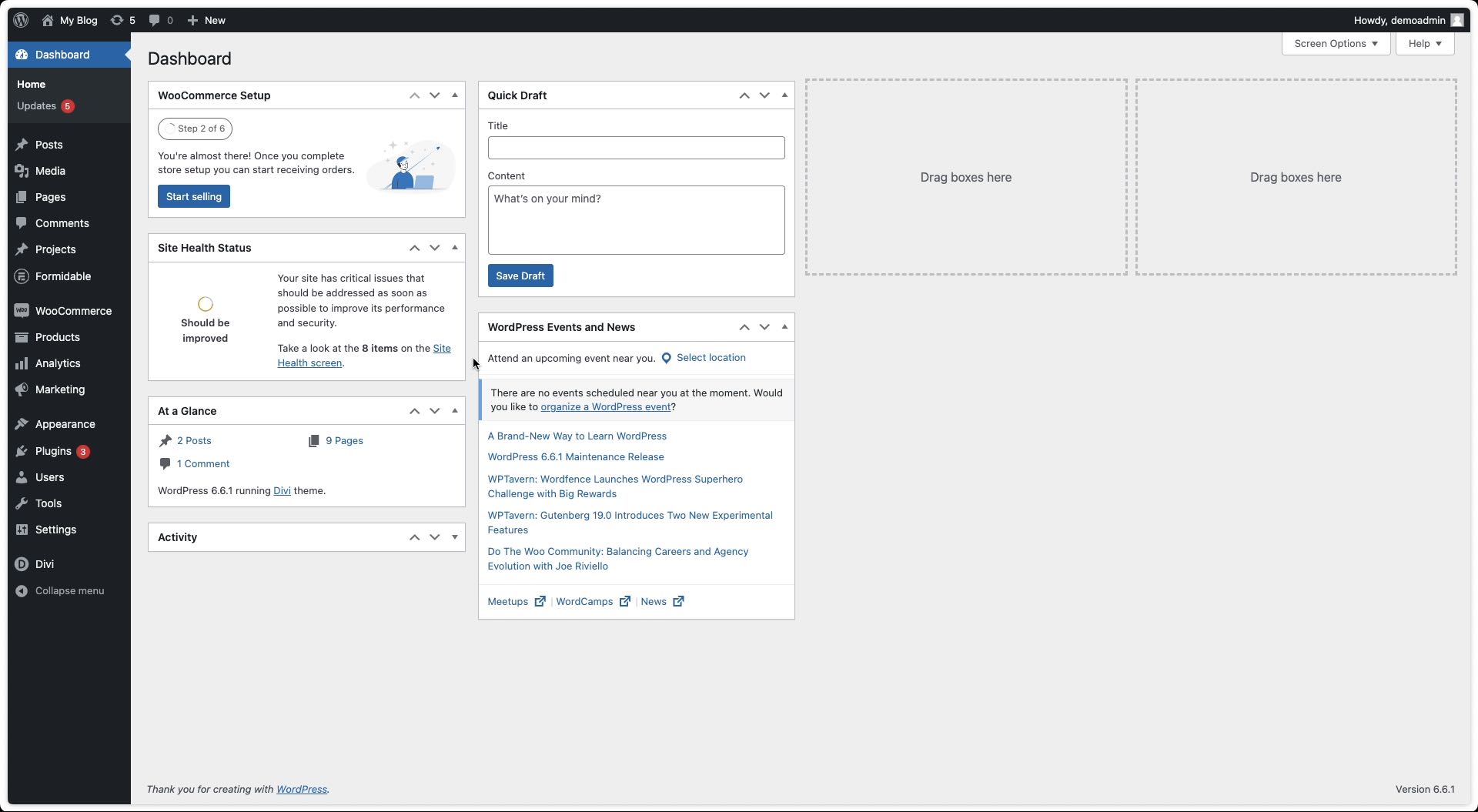This screenshot has width=1478, height=812.
Task: Toggle the Quick Draft panel
Action: pyautogui.click(x=784, y=95)
